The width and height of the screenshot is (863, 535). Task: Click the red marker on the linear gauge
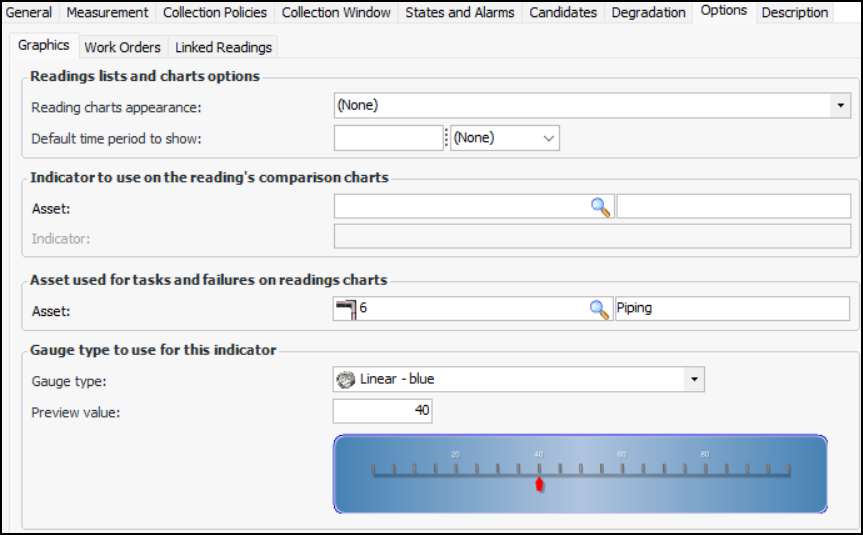[x=539, y=484]
